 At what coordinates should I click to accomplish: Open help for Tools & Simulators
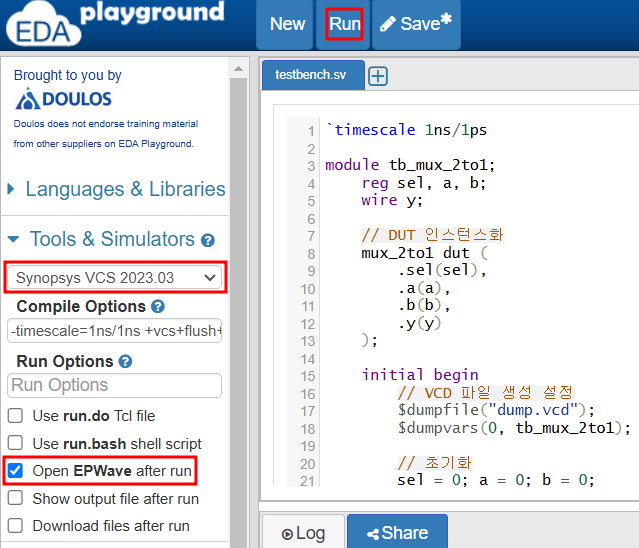pyautogui.click(x=208, y=240)
